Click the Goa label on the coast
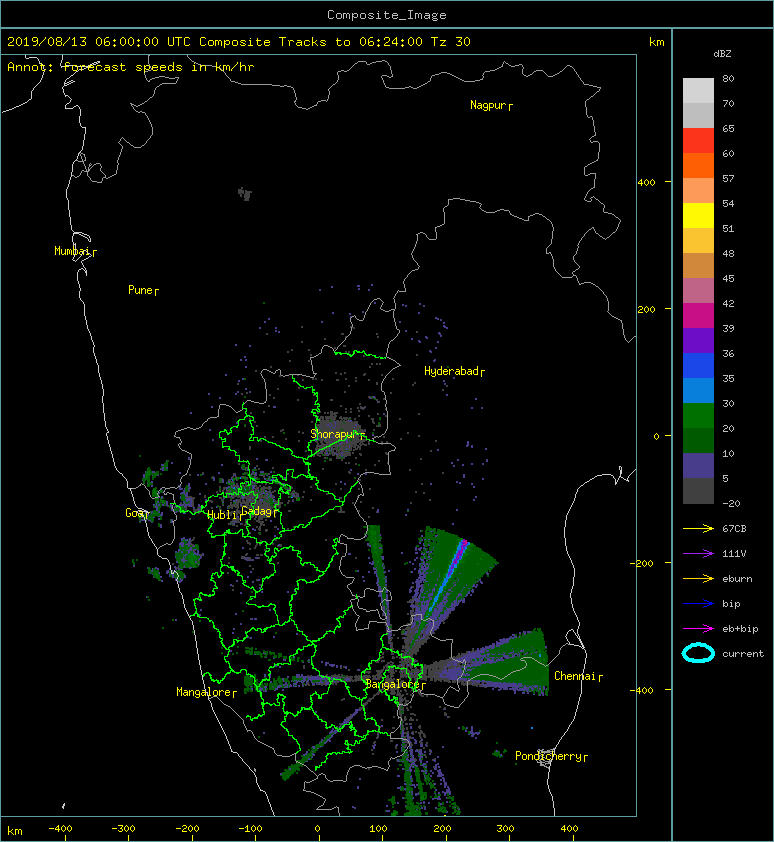 [134, 513]
